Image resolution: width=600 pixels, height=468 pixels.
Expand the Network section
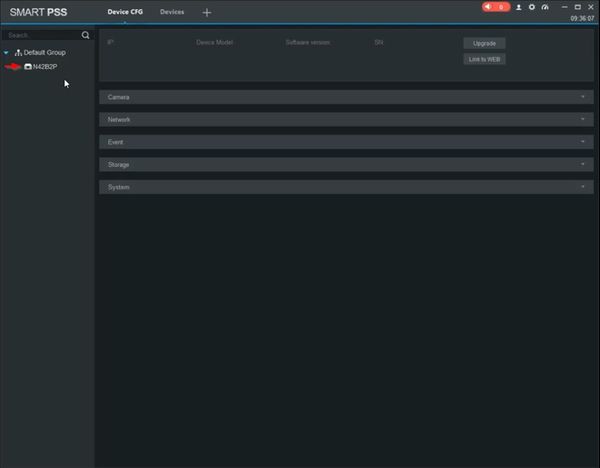pyautogui.click(x=346, y=119)
